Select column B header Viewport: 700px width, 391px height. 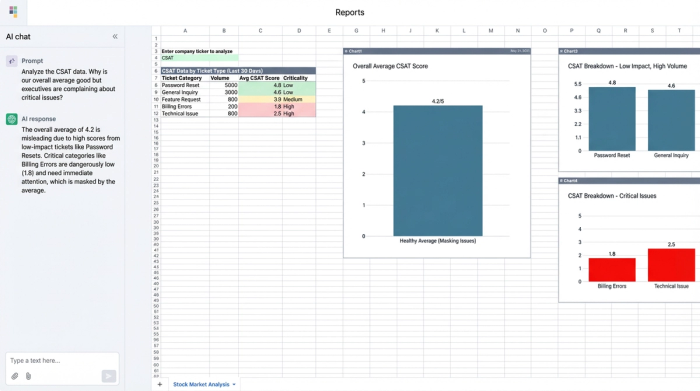point(224,31)
